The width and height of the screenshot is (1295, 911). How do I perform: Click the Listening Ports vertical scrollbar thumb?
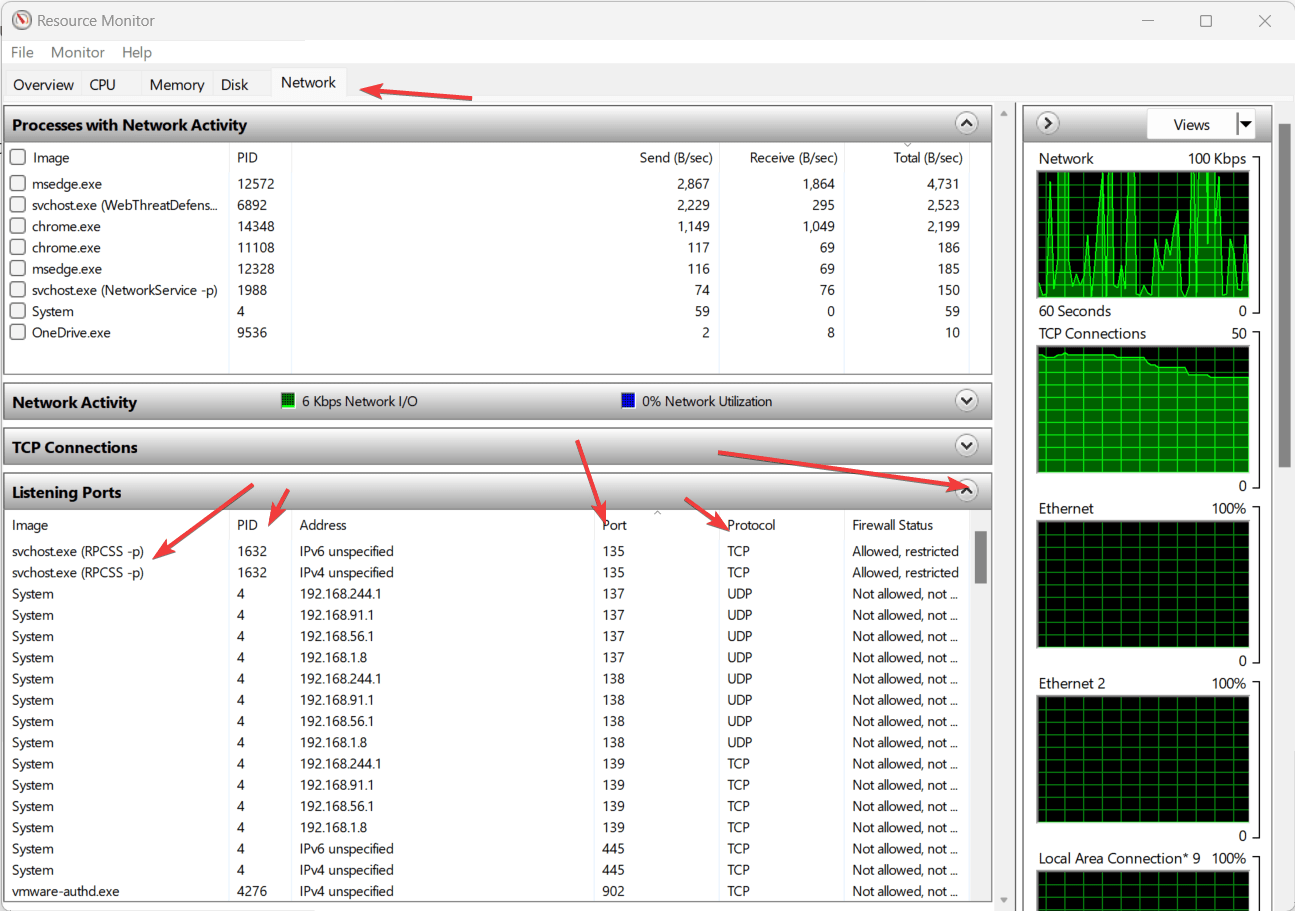(x=981, y=557)
